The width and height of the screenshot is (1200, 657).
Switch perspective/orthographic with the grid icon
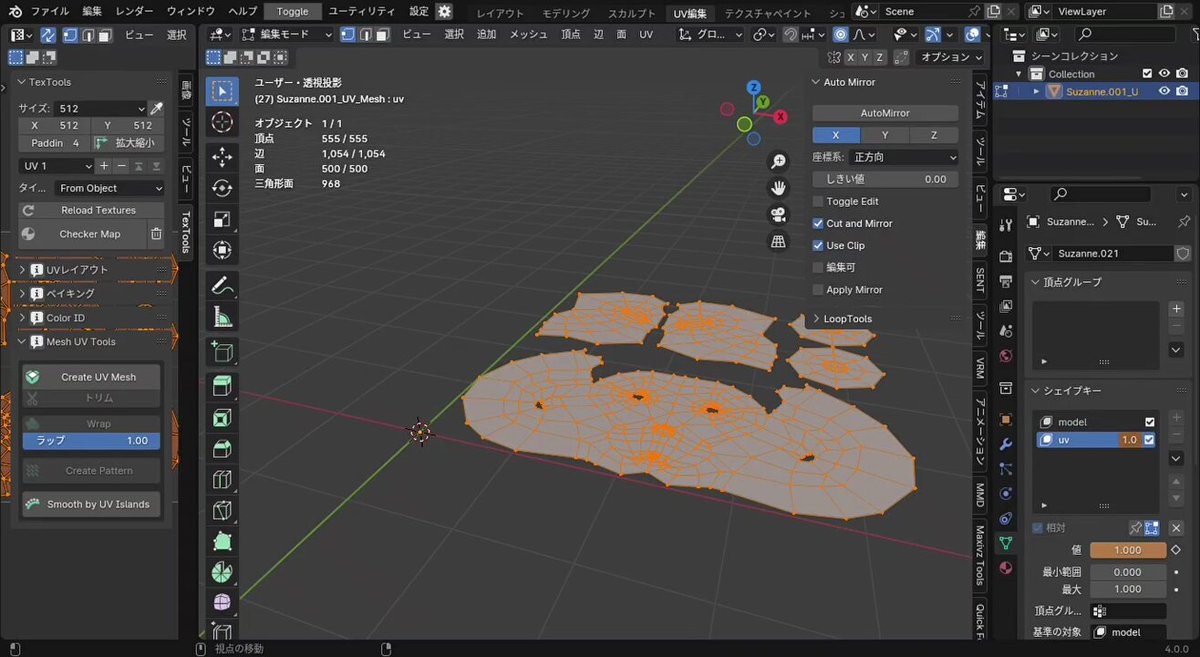point(778,241)
